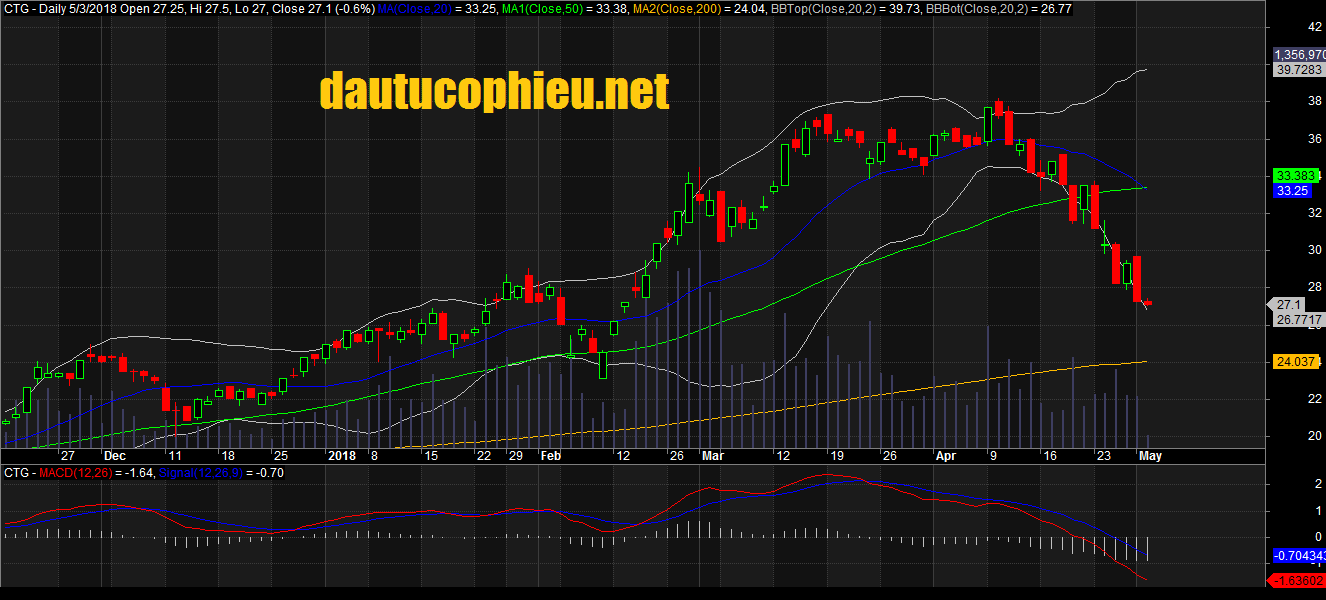This screenshot has width=1326, height=600.
Task: Click the red -1.63602 MACD value tag
Action: (1298, 581)
